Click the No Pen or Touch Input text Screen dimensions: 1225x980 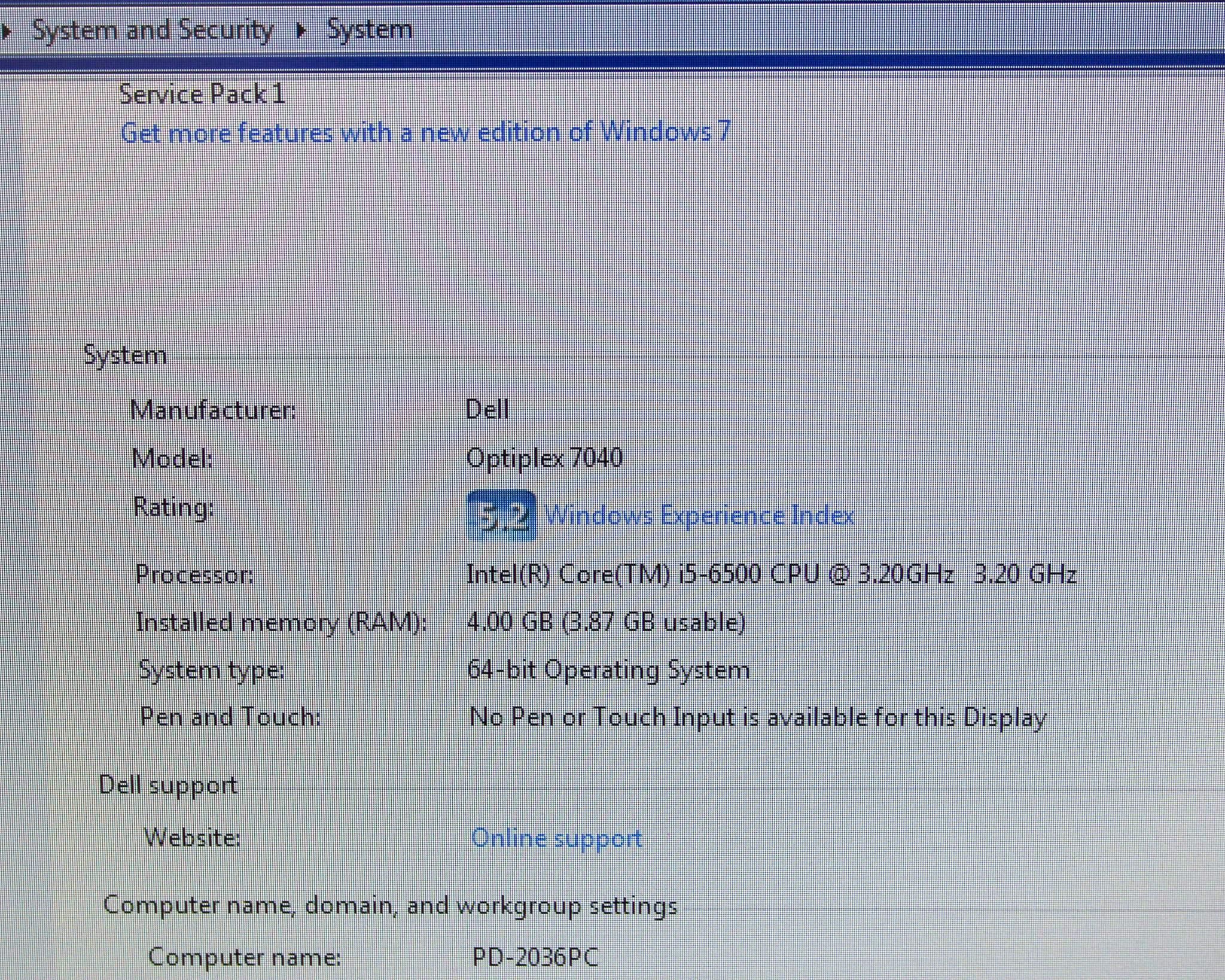pos(757,717)
